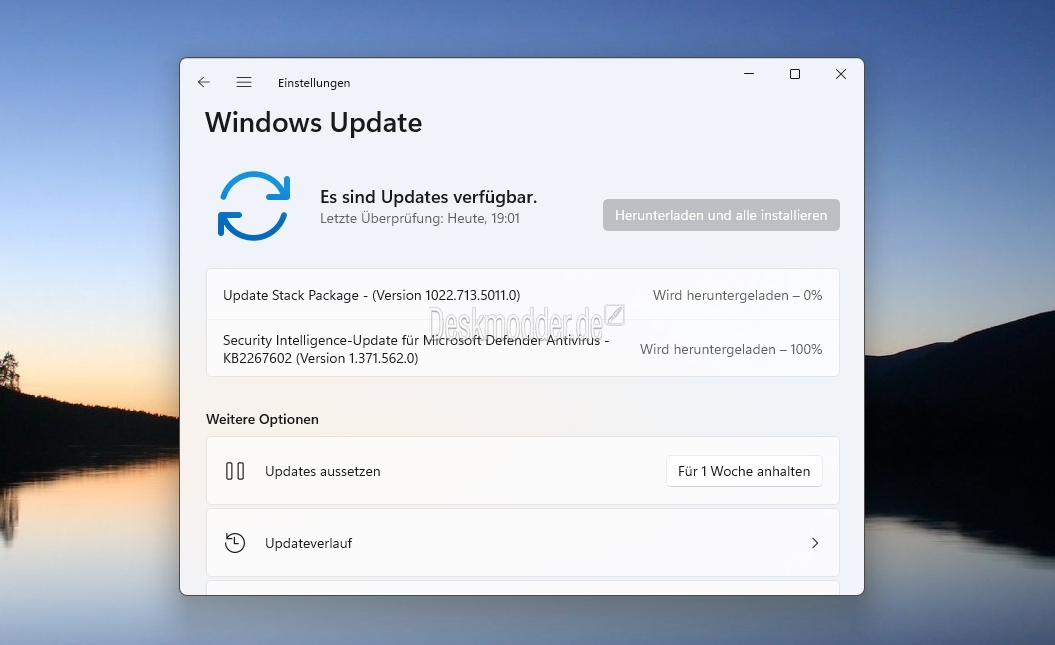Viewport: 1055px width, 645px height.
Task: Pause updates with Für 1 Woche anhalten
Action: click(x=744, y=471)
